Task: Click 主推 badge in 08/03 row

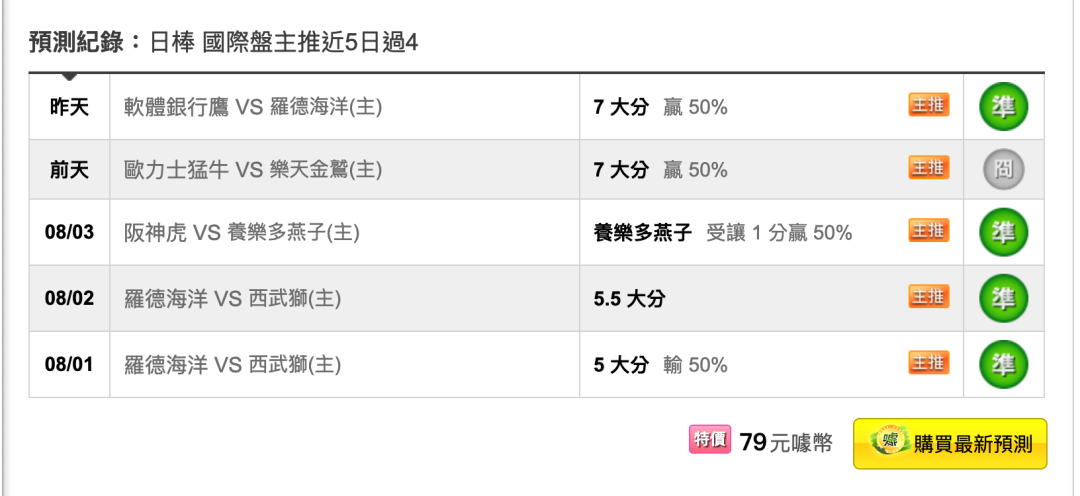Action: point(928,230)
